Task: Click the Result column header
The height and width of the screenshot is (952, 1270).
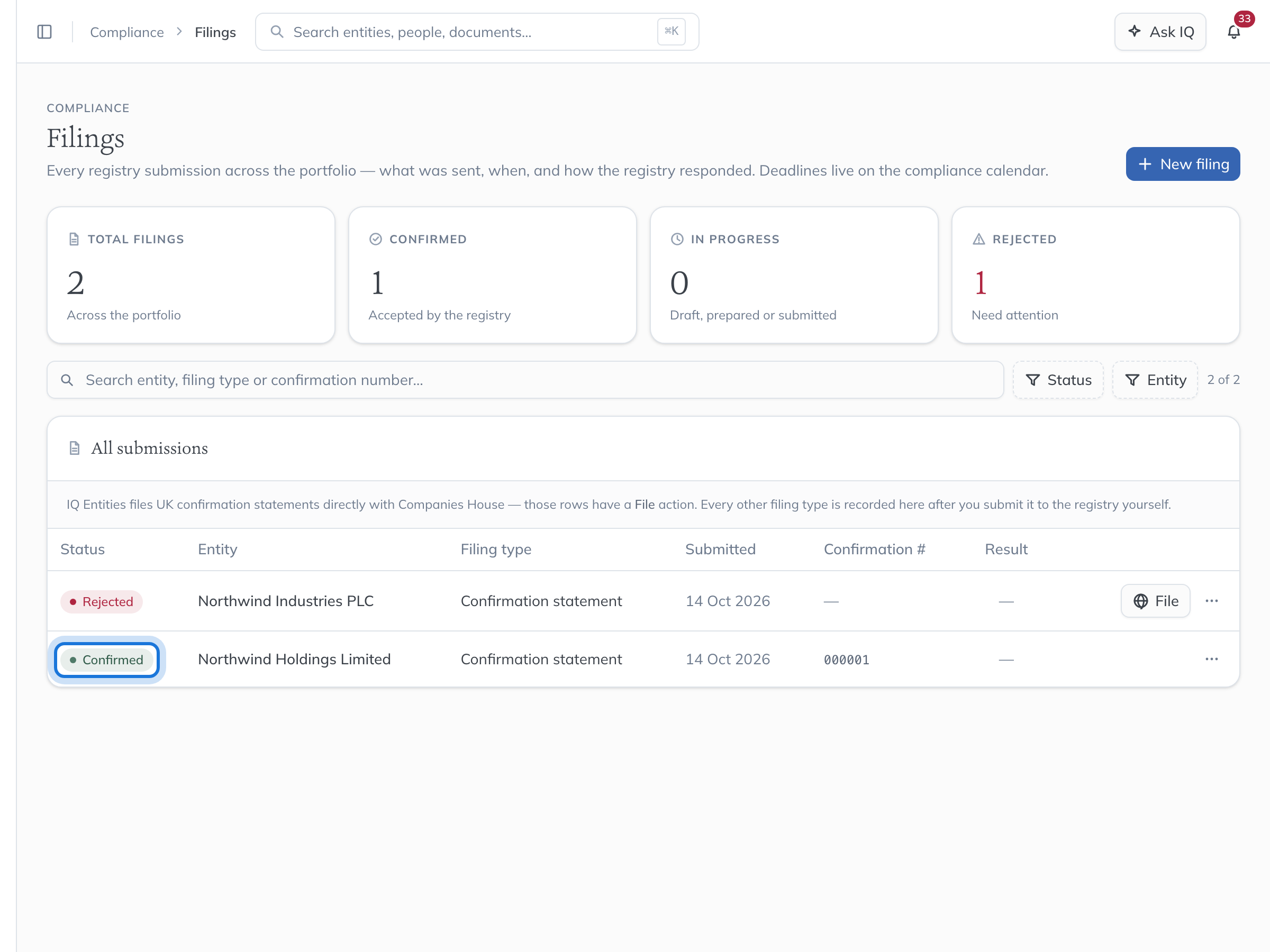Action: click(1006, 549)
